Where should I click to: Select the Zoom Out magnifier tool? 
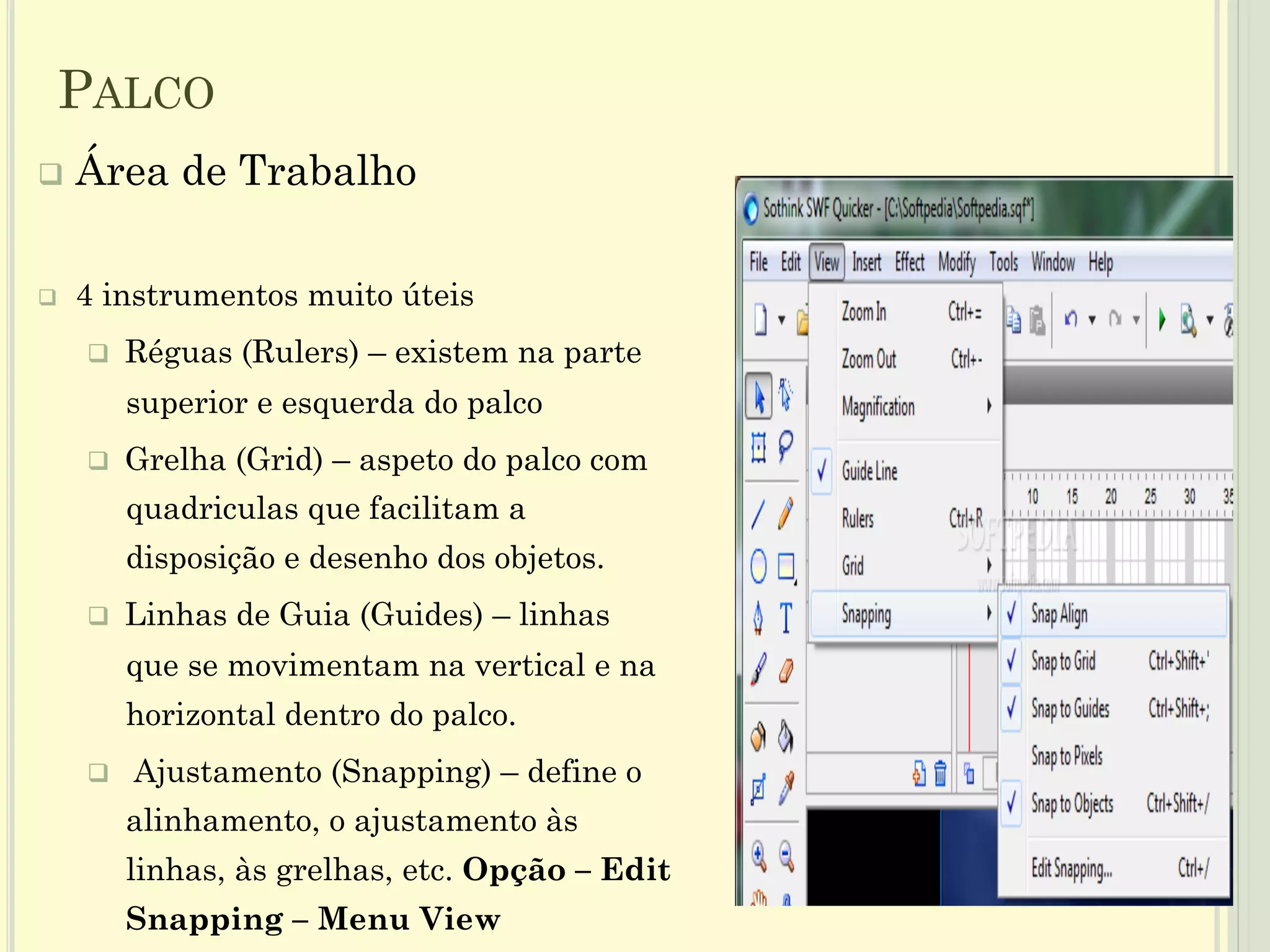tap(786, 857)
